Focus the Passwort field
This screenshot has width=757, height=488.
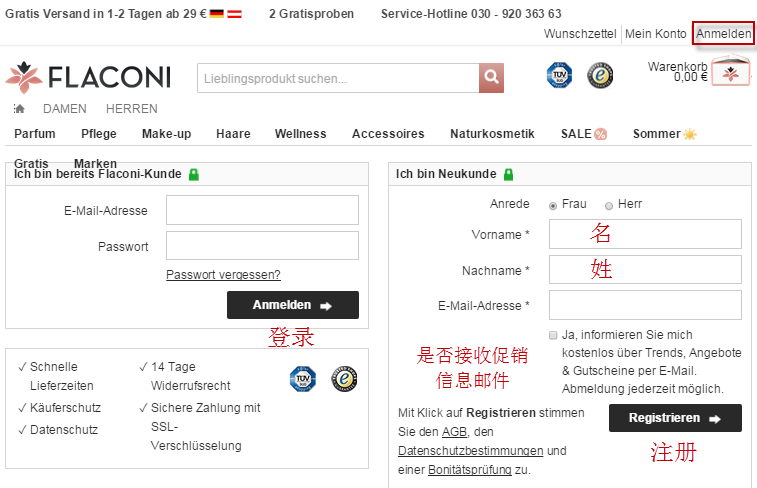tap(262, 246)
